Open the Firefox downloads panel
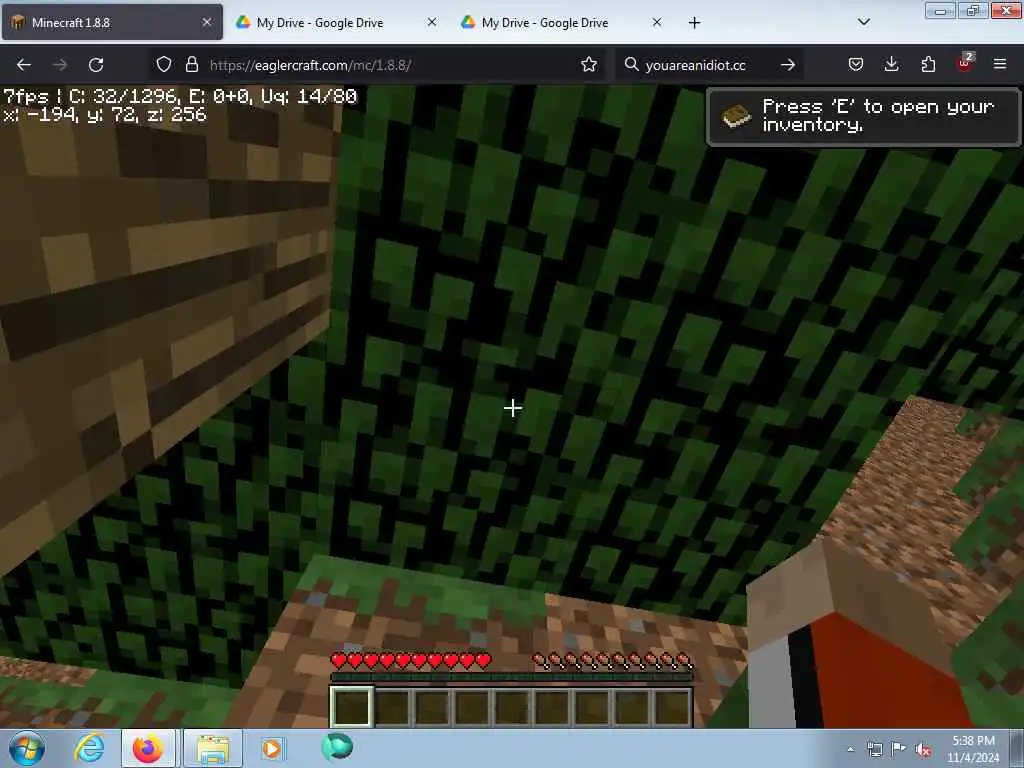 pyautogui.click(x=891, y=64)
